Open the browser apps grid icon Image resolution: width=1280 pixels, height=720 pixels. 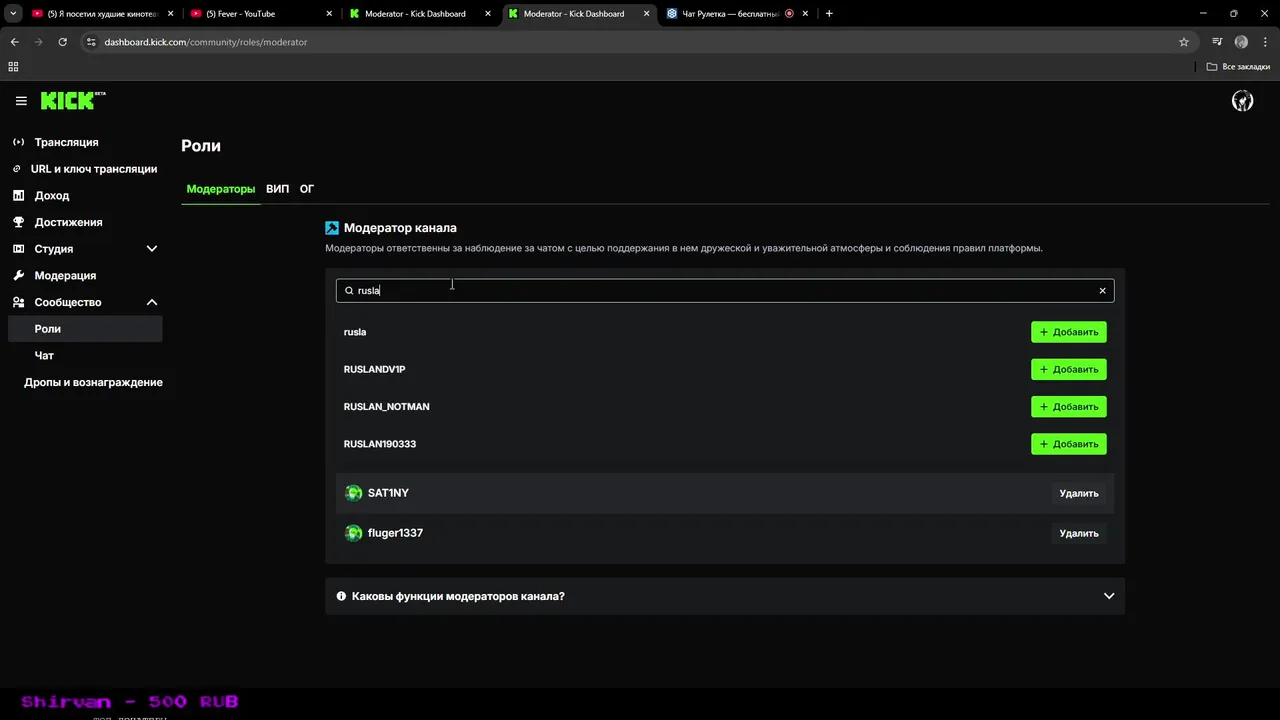(x=13, y=67)
